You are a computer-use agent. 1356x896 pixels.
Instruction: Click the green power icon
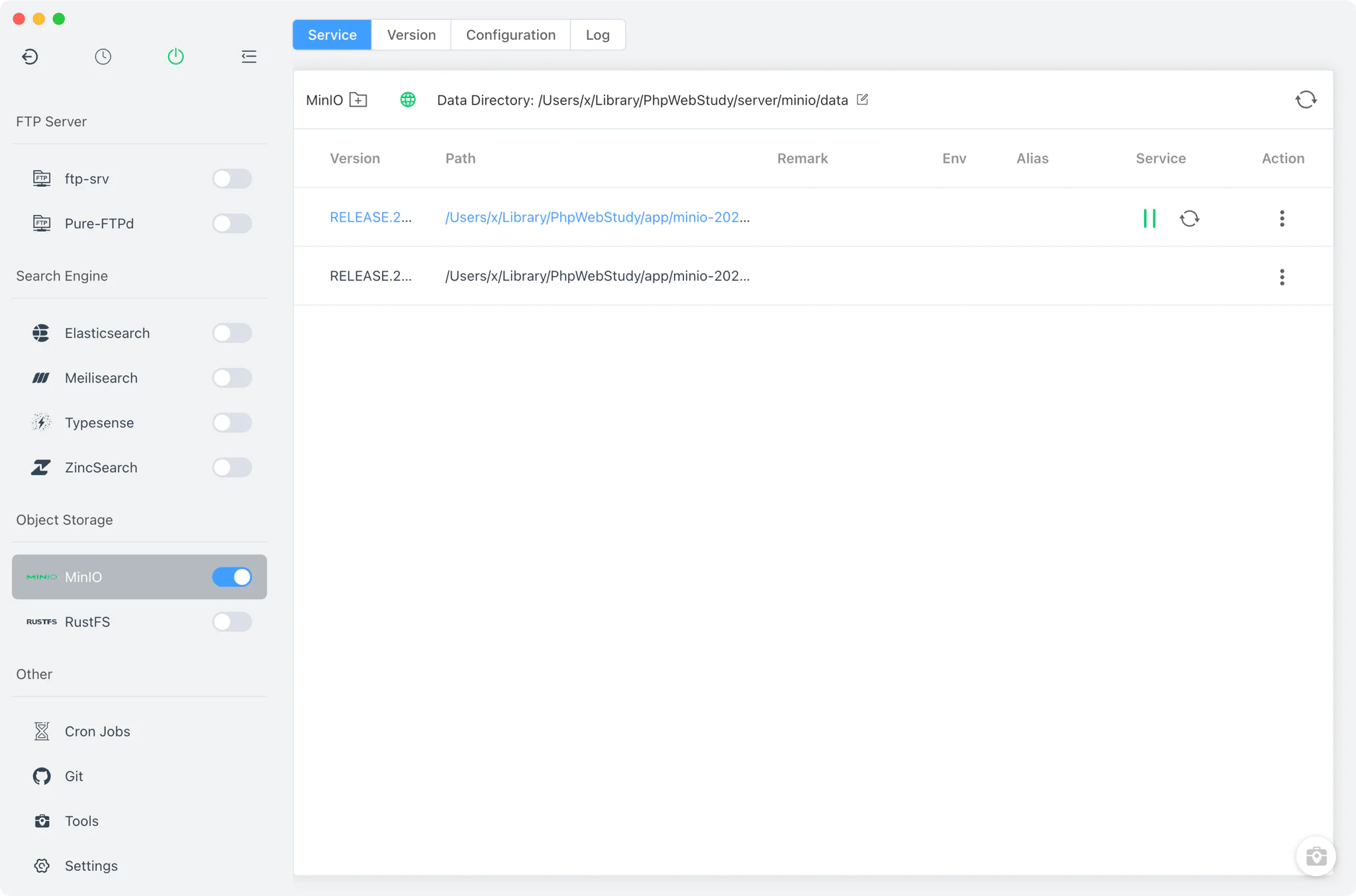(175, 57)
